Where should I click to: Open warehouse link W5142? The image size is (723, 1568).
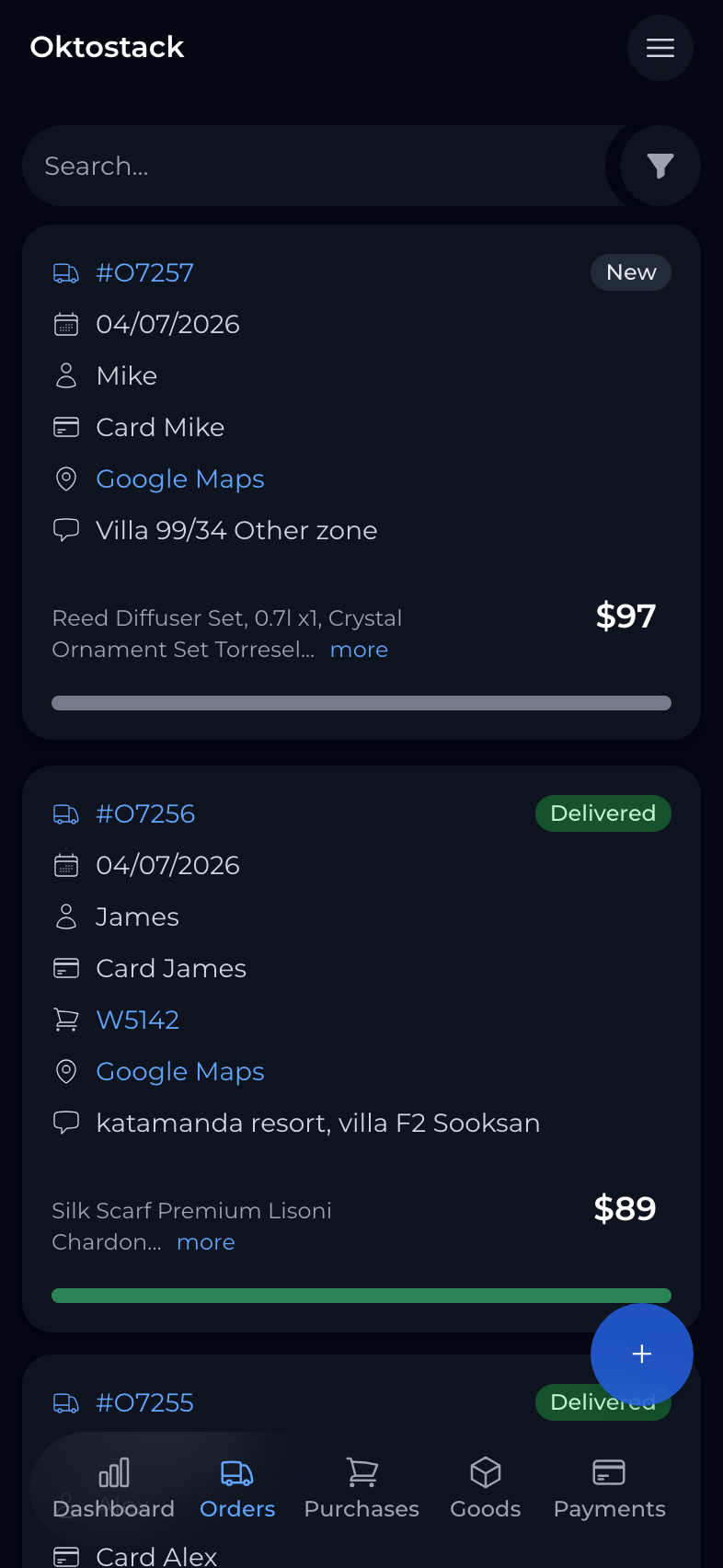(137, 1020)
